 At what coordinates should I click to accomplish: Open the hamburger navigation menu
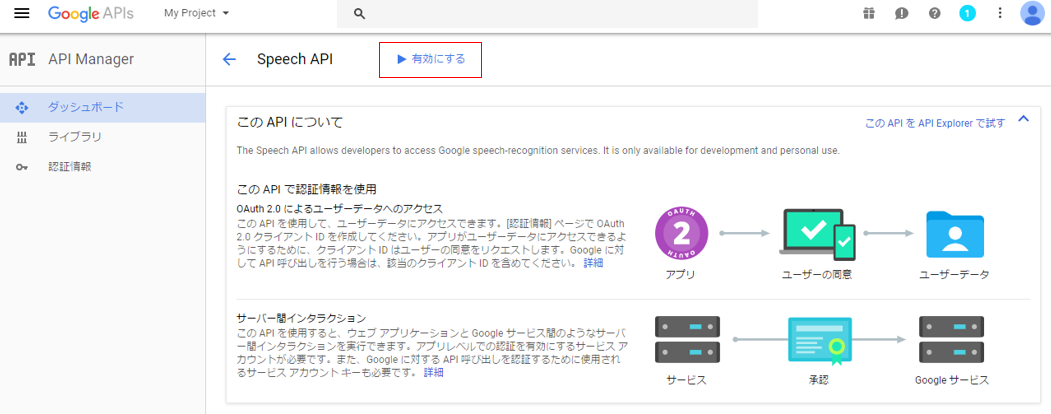click(22, 13)
